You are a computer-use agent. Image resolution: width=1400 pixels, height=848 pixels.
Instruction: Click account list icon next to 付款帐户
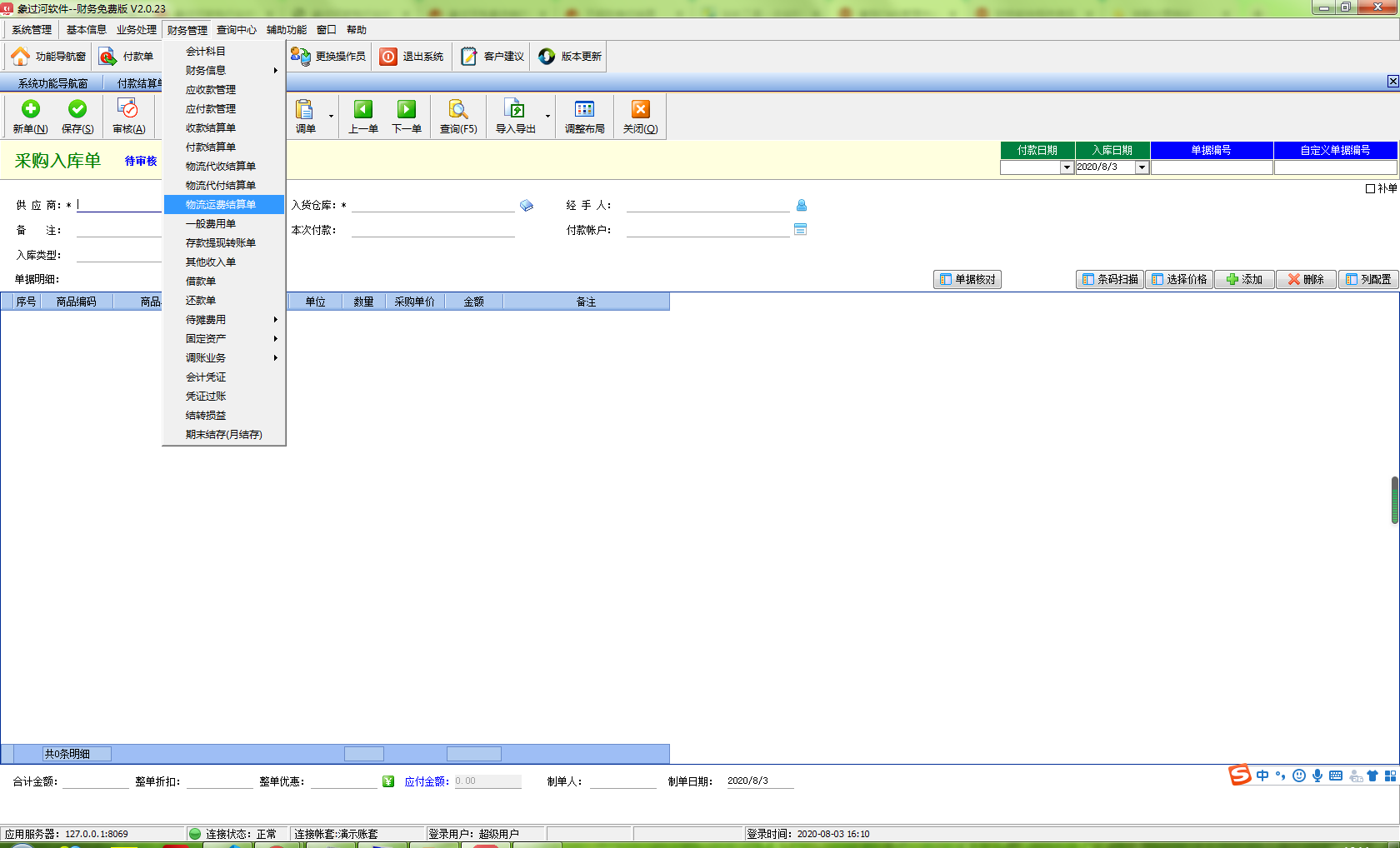click(801, 229)
